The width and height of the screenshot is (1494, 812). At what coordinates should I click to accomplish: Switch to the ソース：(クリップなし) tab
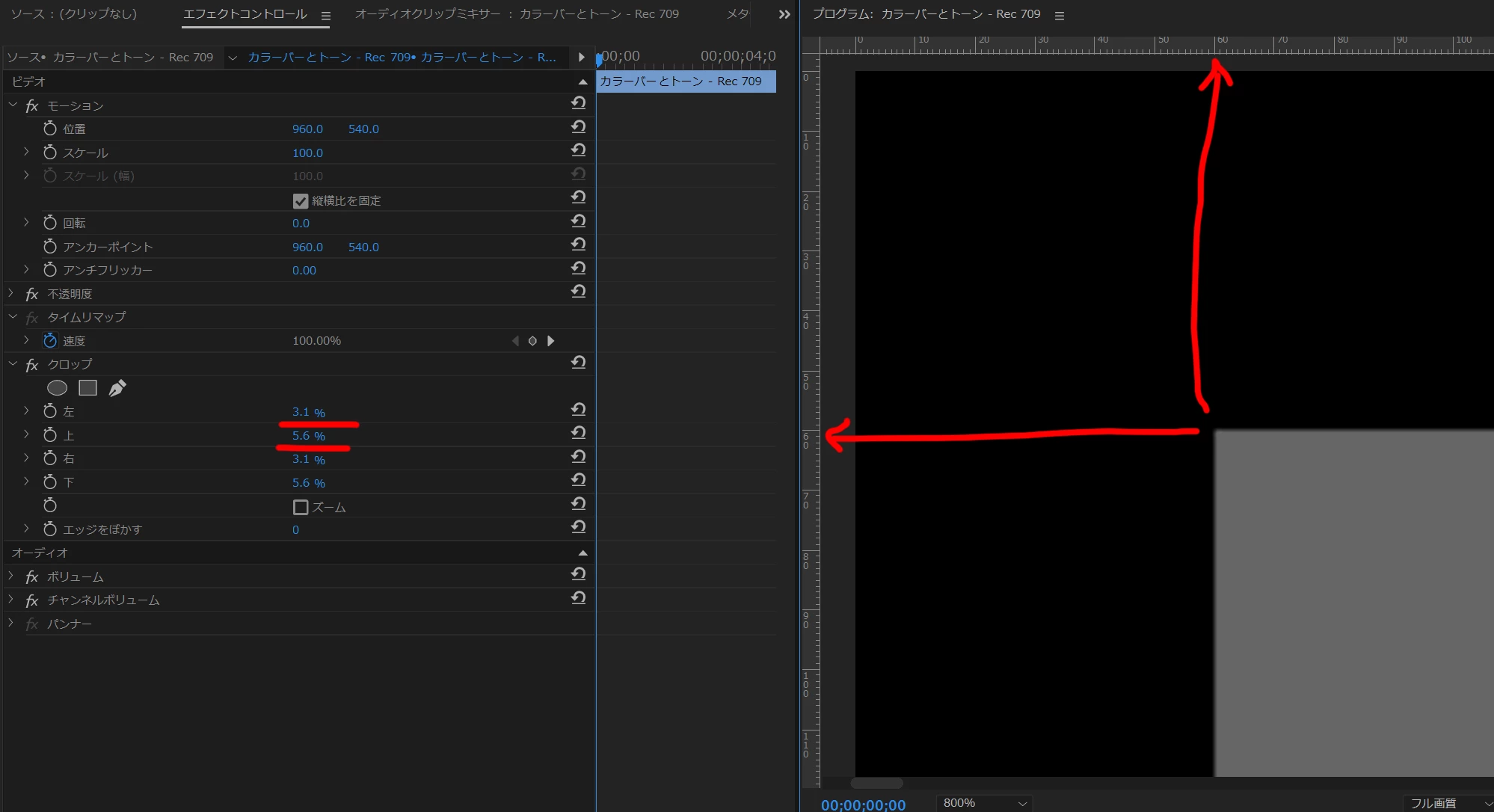(74, 14)
